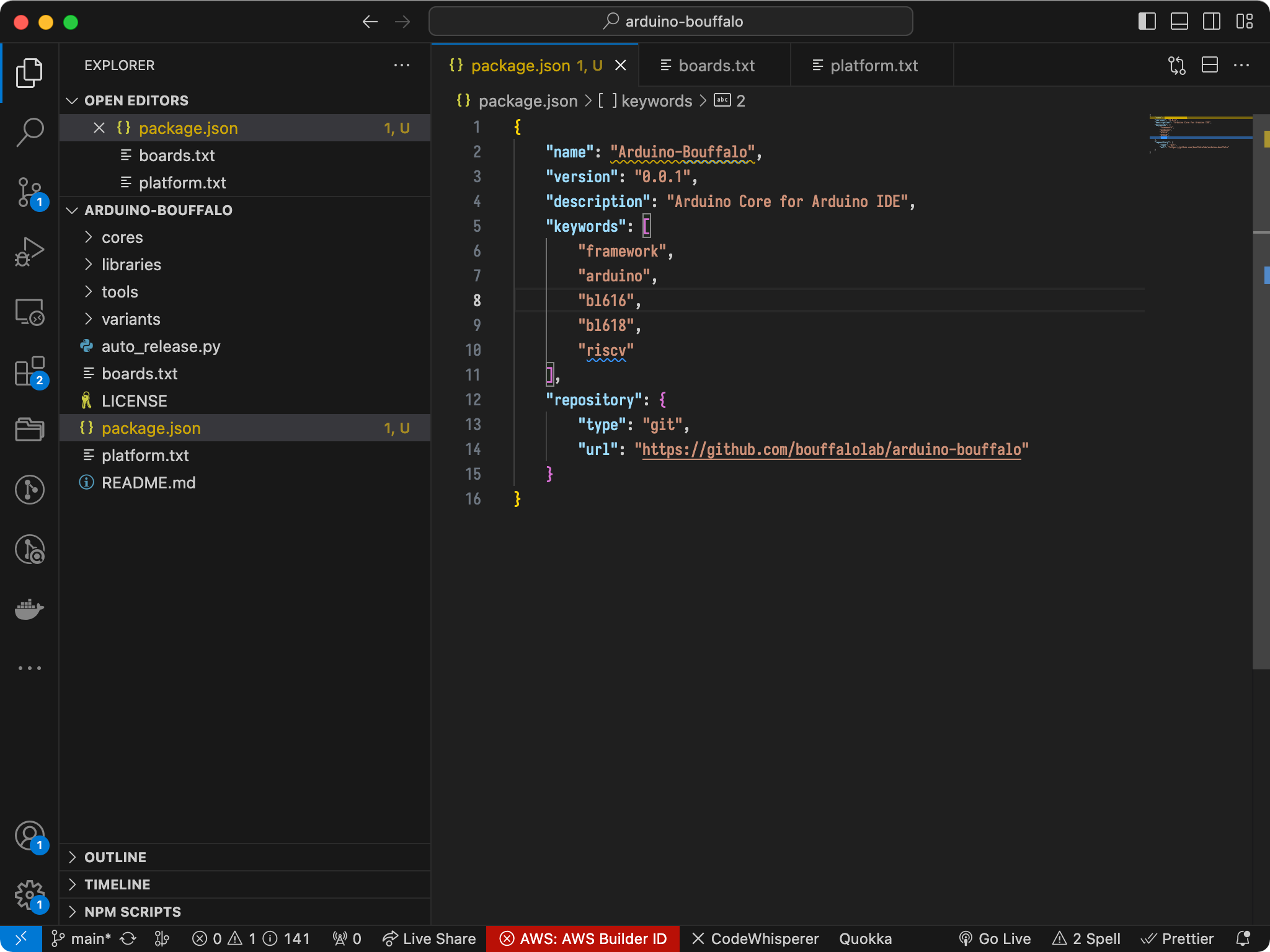Click Quokka in the status bar
Viewport: 1270px width, 952px height.
(865, 939)
